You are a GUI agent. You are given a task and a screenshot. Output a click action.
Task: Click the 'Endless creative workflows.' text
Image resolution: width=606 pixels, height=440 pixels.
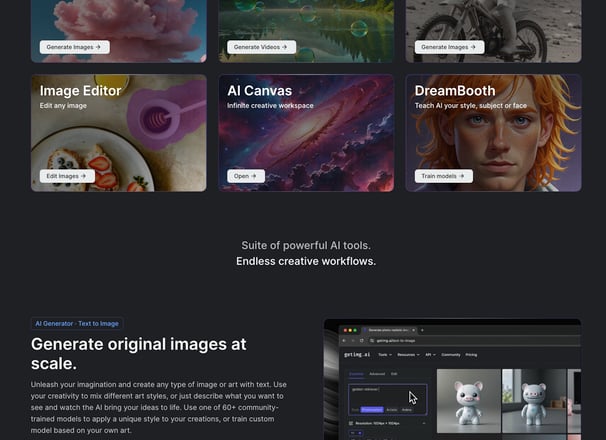(x=306, y=261)
